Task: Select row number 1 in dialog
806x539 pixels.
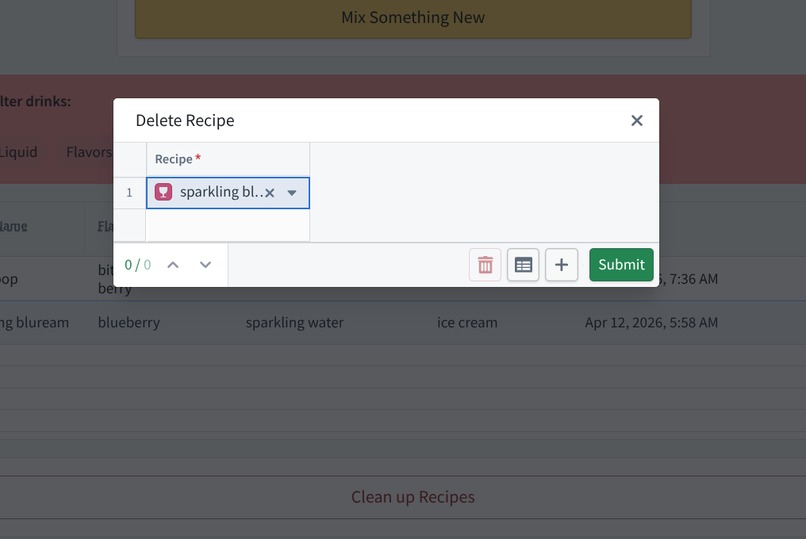Action: click(x=130, y=193)
